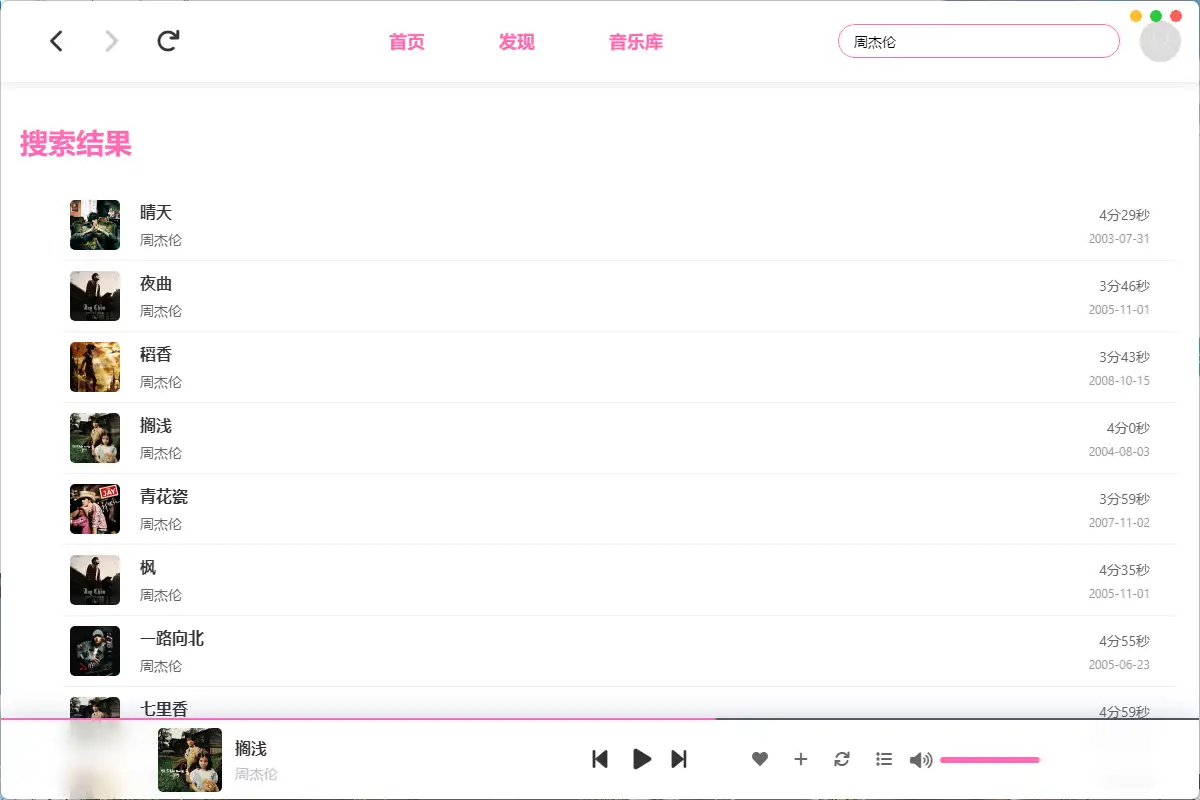Open the playlist queue icon

[x=884, y=759]
